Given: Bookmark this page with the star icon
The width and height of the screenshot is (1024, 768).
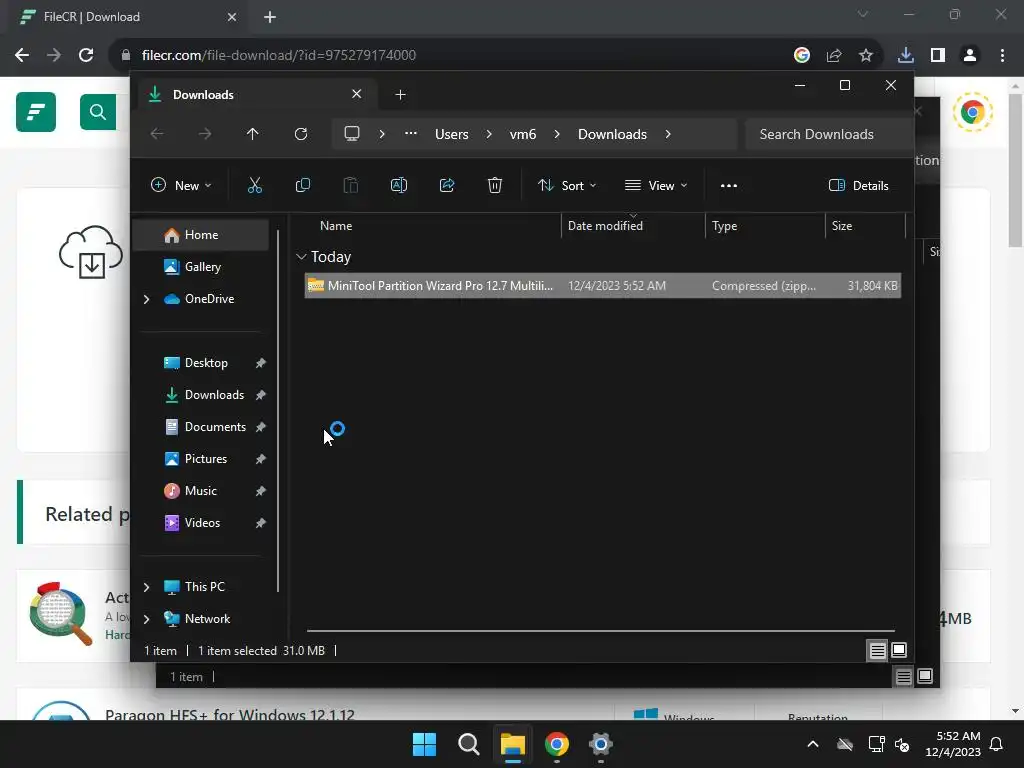Looking at the screenshot, I should tap(866, 56).
